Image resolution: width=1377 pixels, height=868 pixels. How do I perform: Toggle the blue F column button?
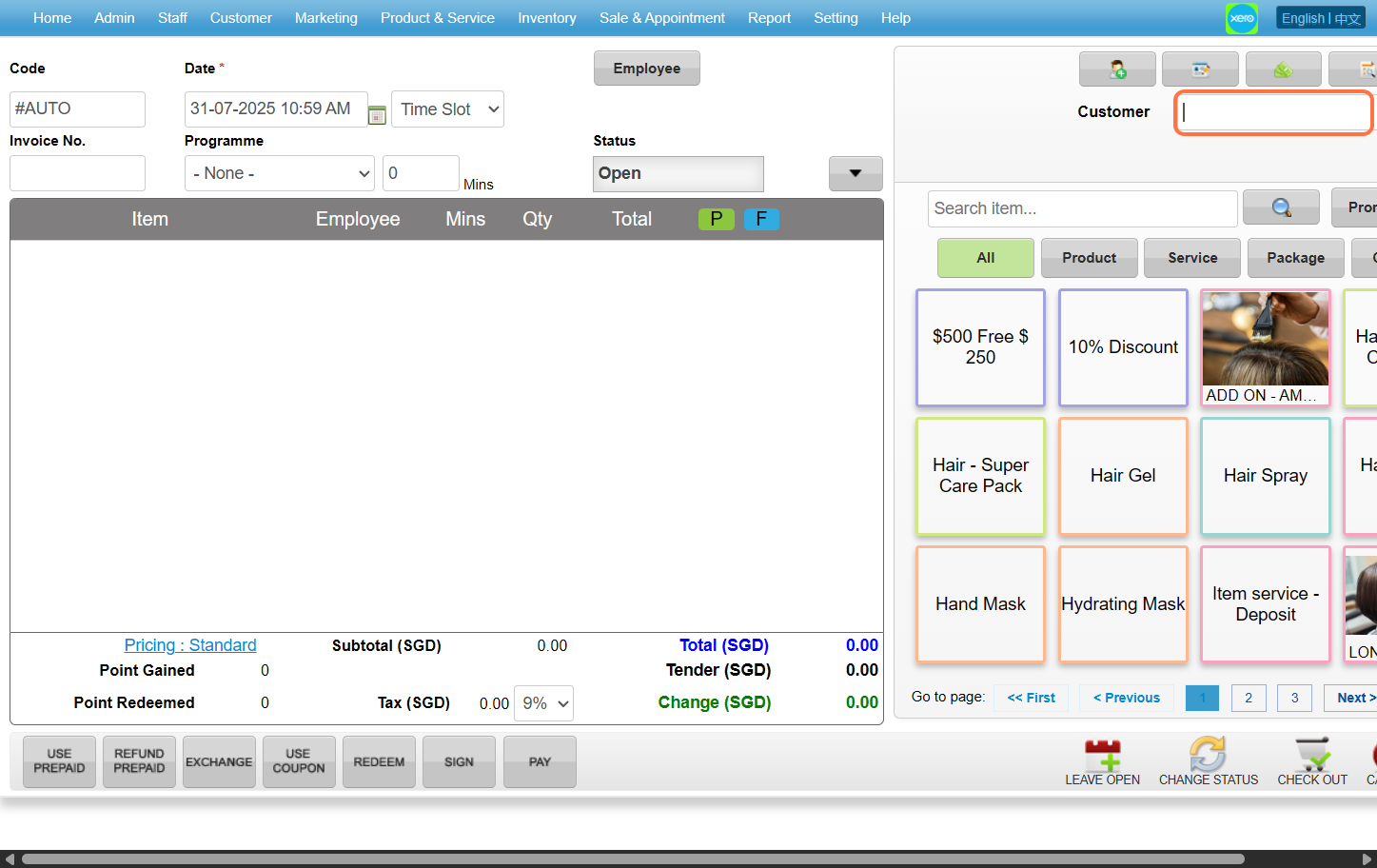[x=761, y=219]
